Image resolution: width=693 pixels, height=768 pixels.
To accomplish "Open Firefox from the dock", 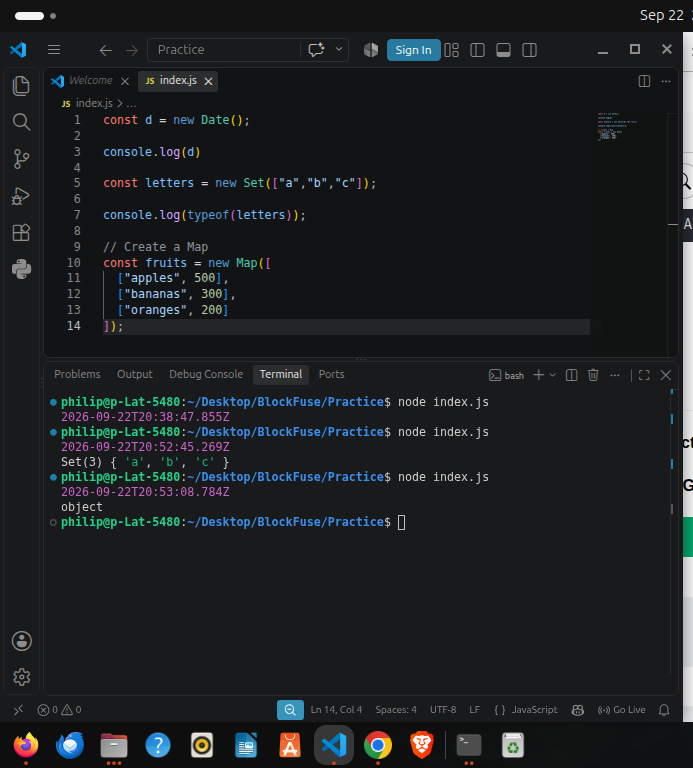I will tap(26, 745).
